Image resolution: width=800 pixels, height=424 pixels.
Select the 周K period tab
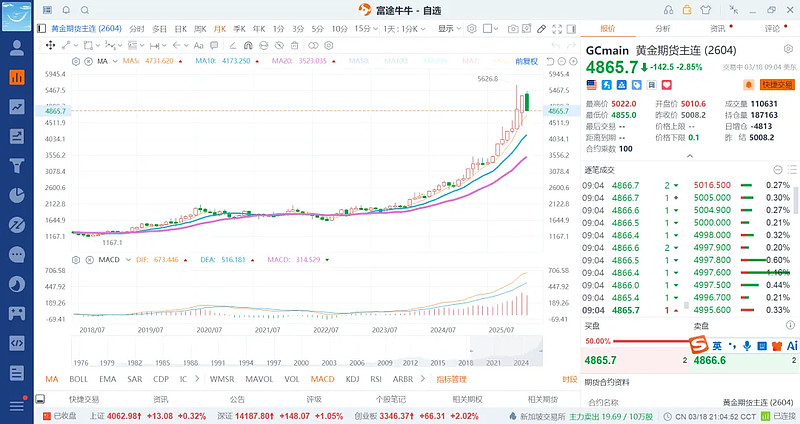pos(201,29)
